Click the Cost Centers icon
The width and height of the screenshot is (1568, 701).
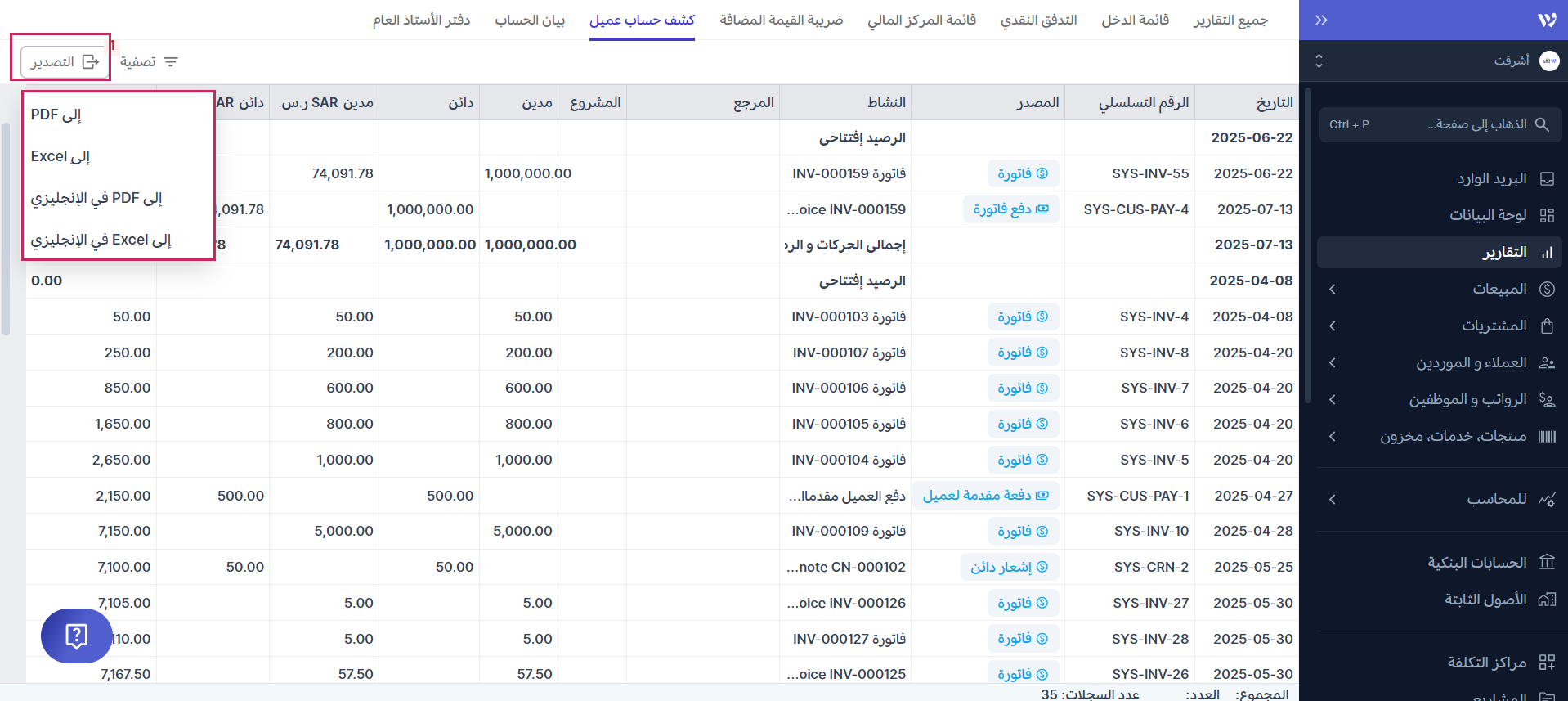pos(1546,663)
